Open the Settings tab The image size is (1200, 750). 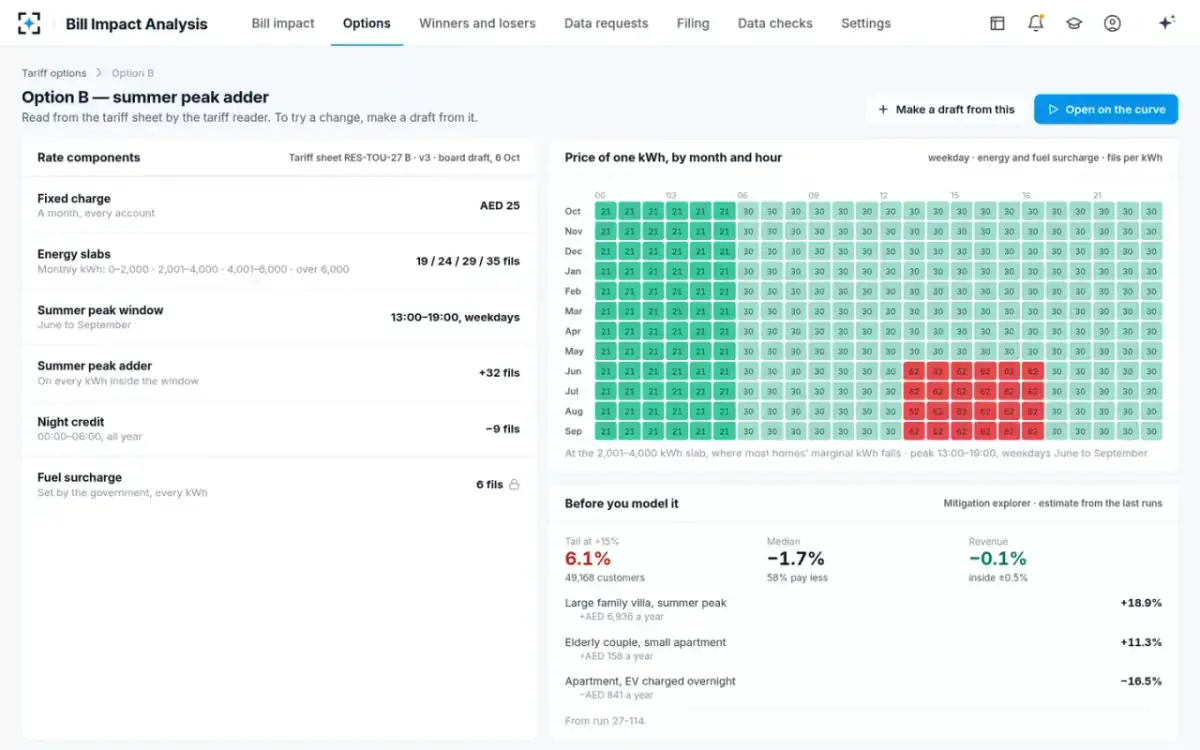point(866,23)
